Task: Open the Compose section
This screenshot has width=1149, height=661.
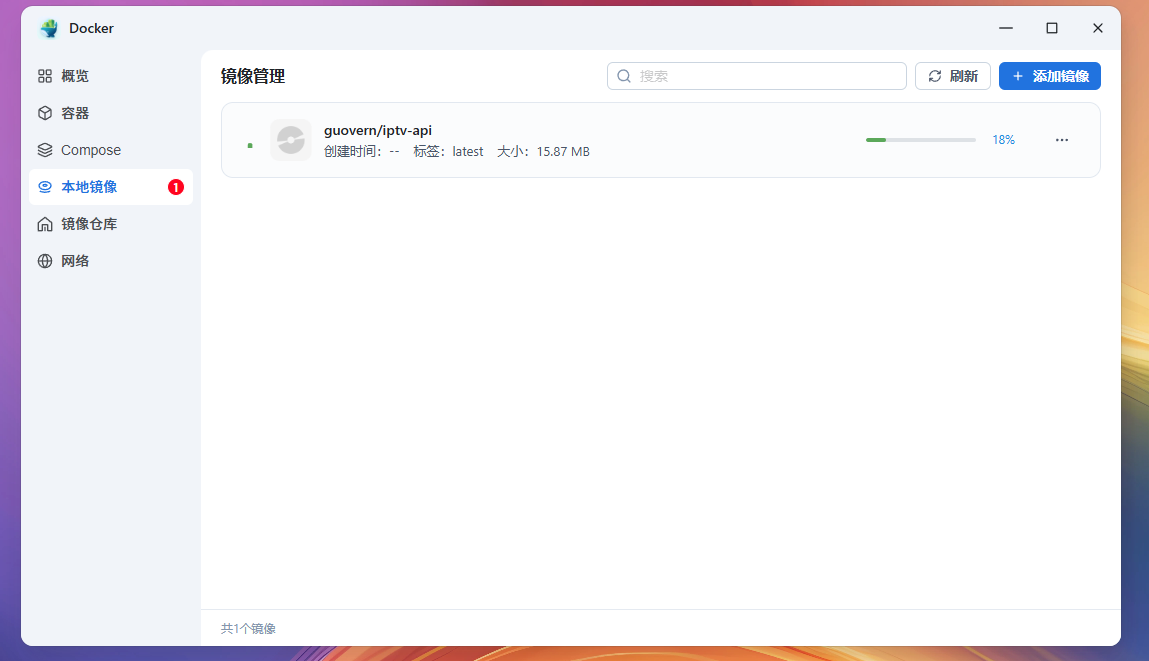Action: [111, 150]
